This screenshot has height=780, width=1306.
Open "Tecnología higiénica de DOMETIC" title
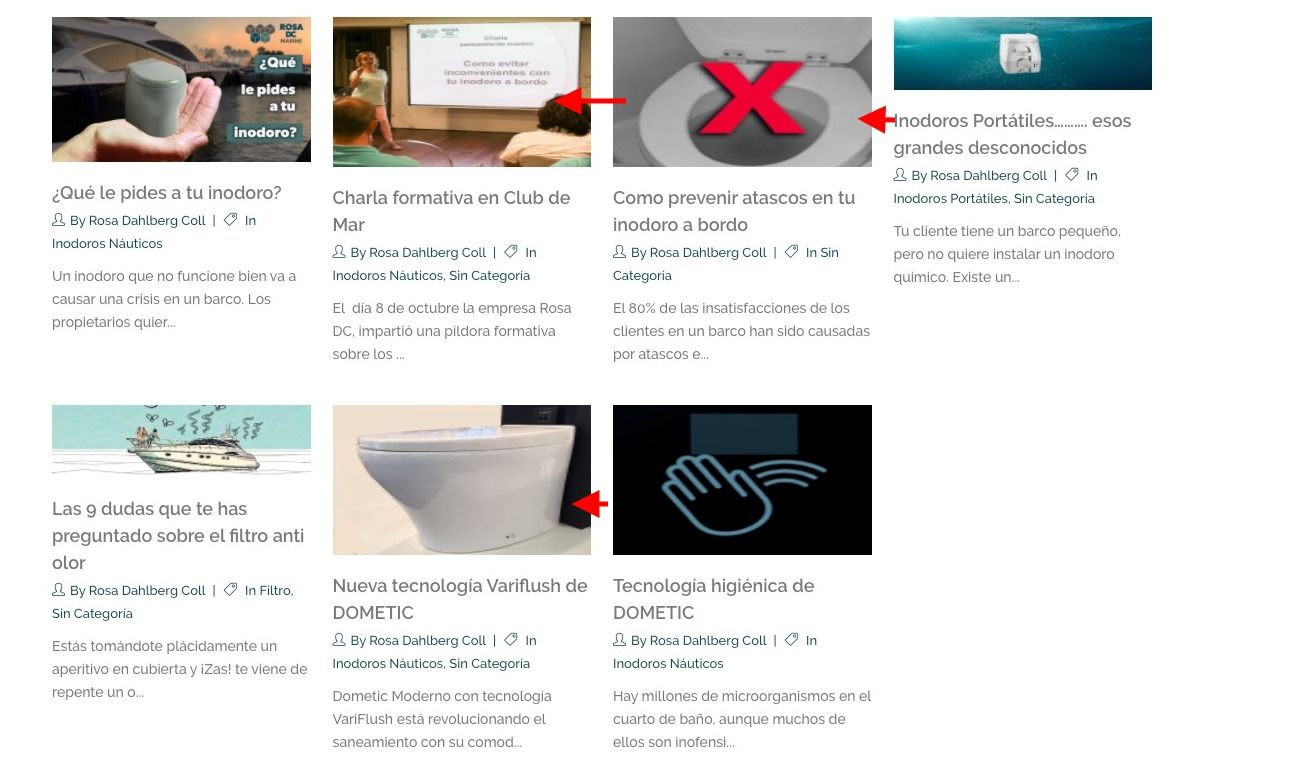pyautogui.click(x=713, y=599)
